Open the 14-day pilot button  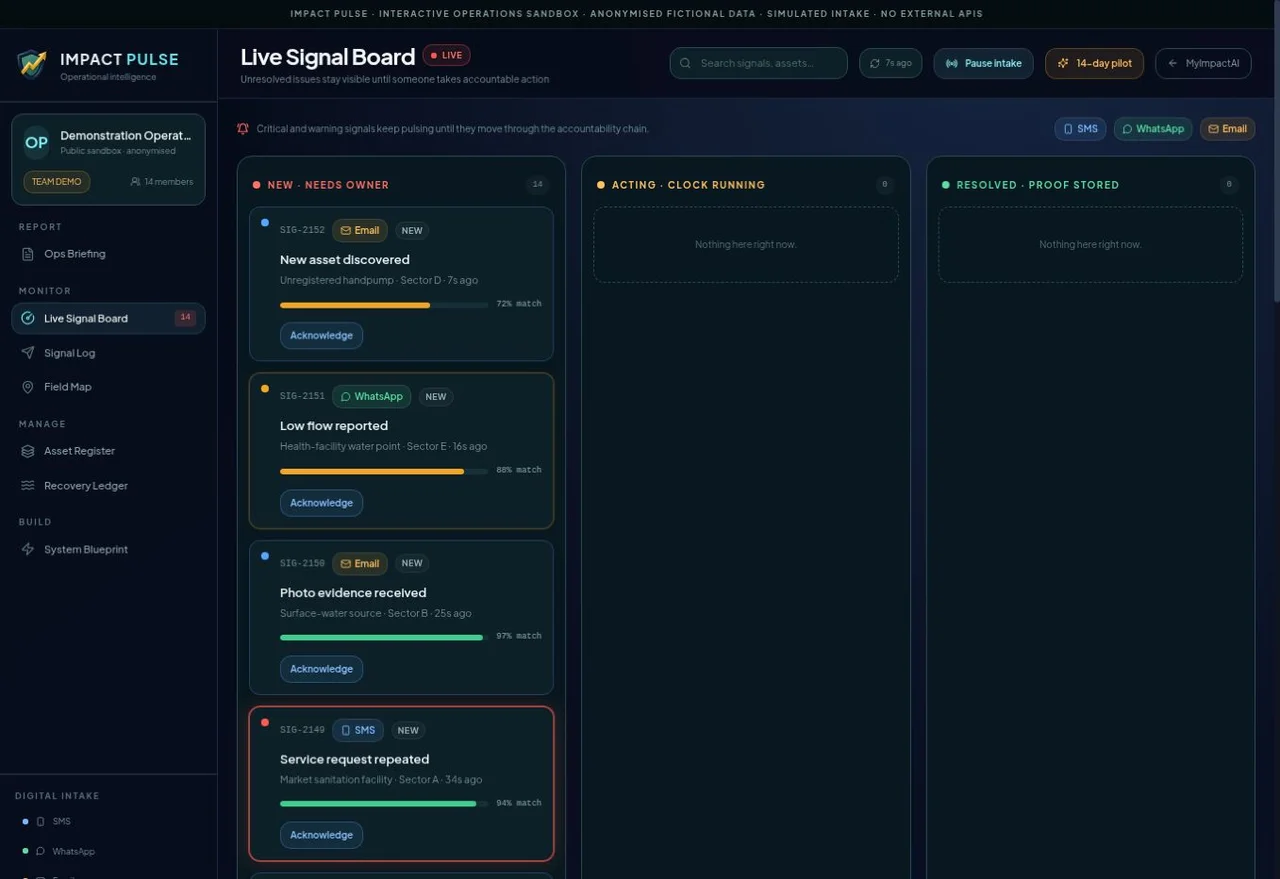[1094, 63]
